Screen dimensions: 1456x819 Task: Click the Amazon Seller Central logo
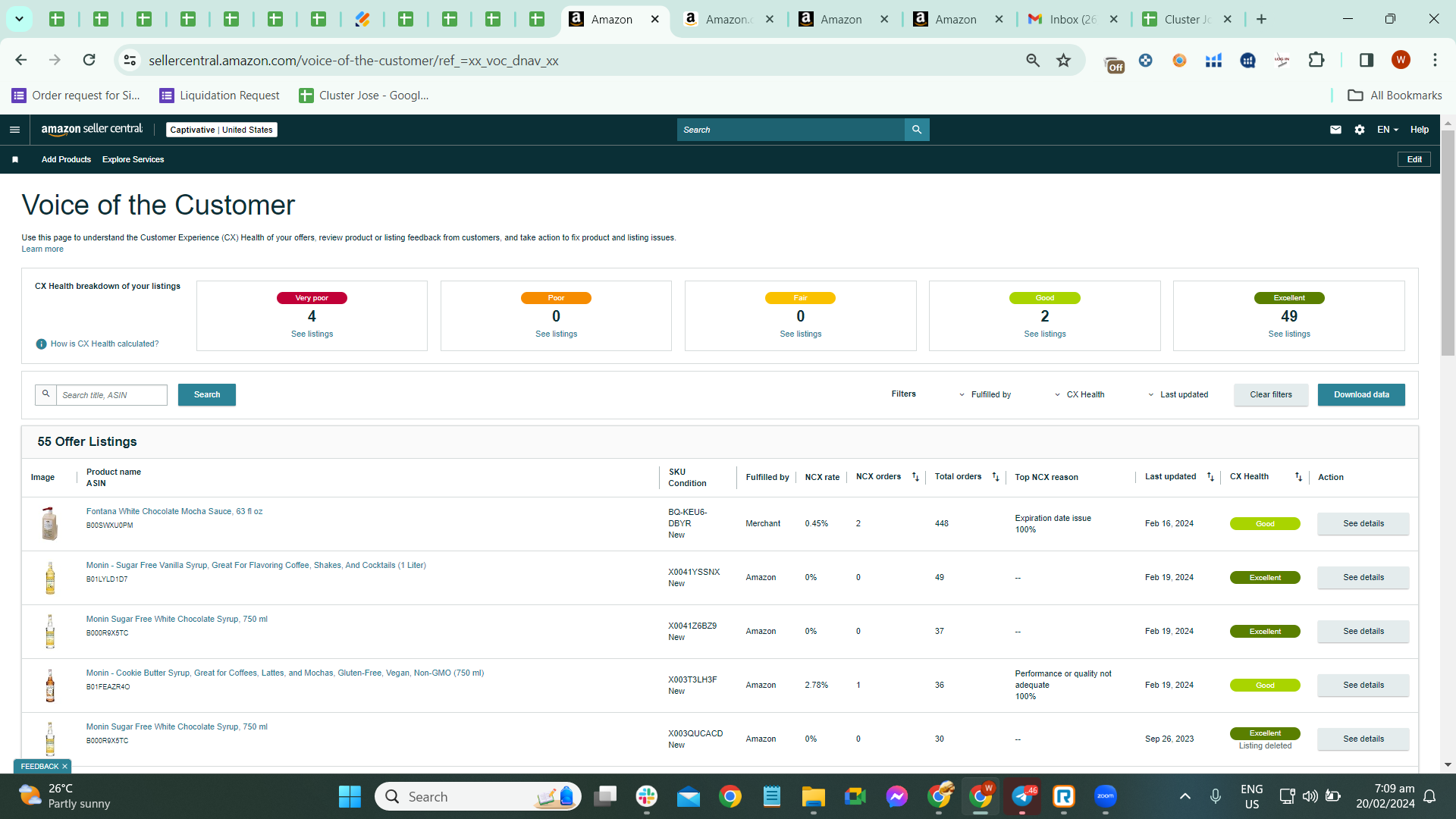pos(92,130)
